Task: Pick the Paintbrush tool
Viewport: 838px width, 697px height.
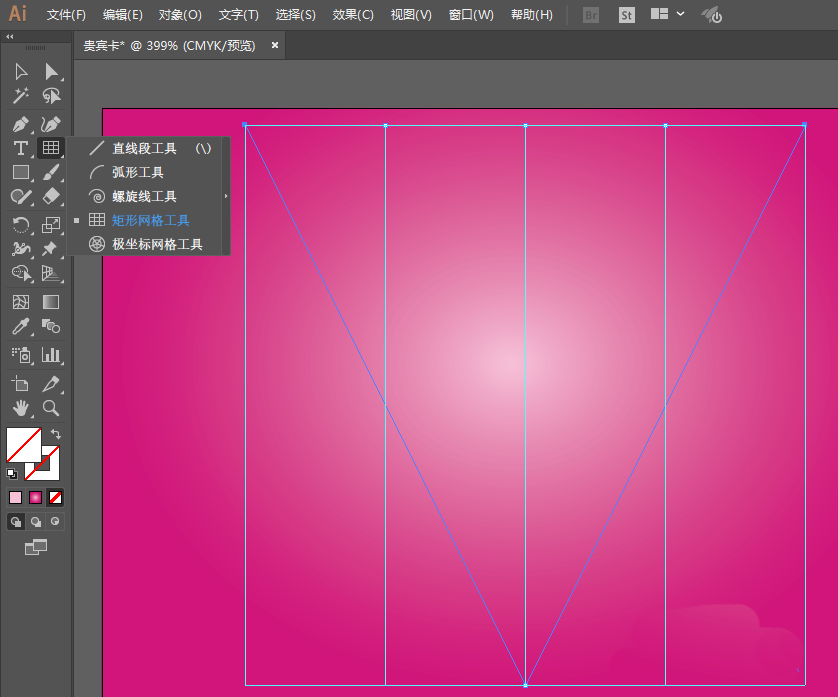Action: pos(51,172)
